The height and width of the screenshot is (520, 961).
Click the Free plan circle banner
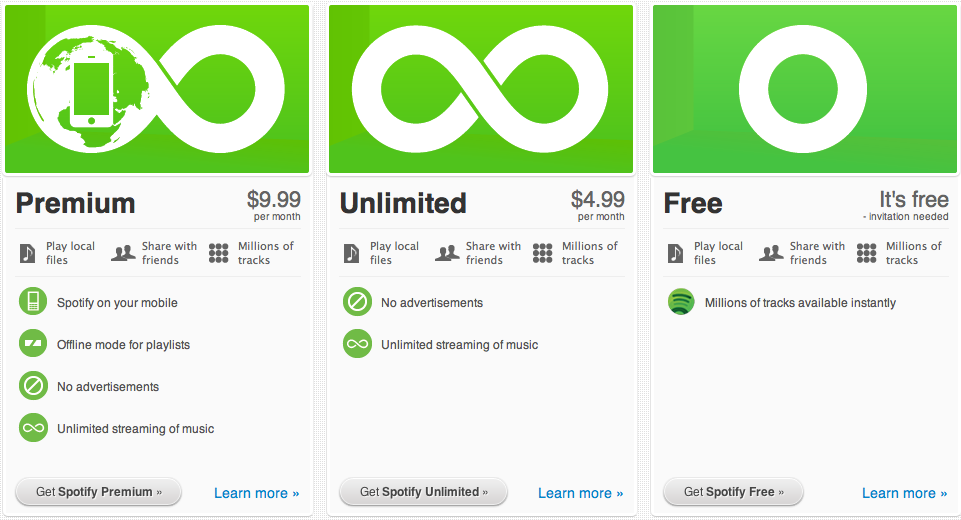[805, 89]
